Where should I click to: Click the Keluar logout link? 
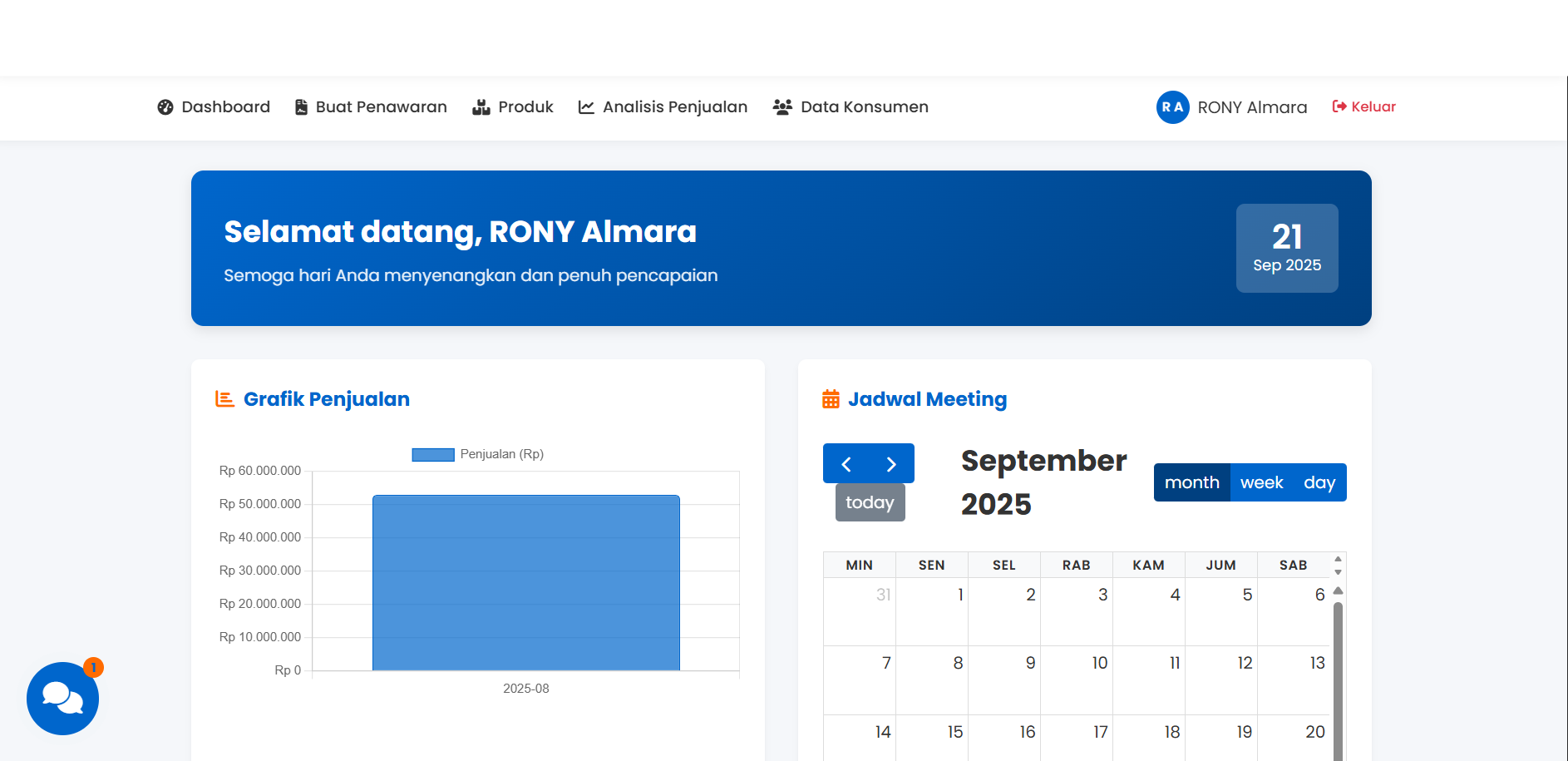1363,106
